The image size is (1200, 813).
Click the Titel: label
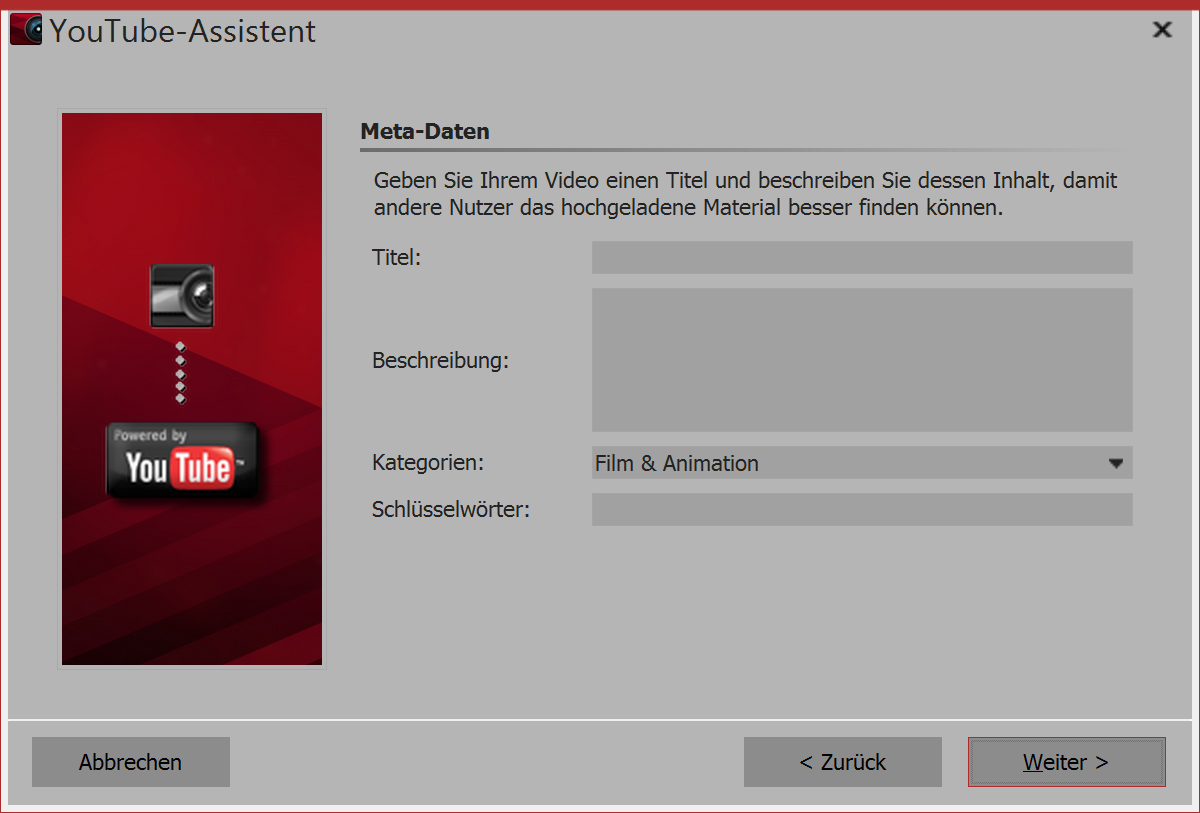pos(397,257)
